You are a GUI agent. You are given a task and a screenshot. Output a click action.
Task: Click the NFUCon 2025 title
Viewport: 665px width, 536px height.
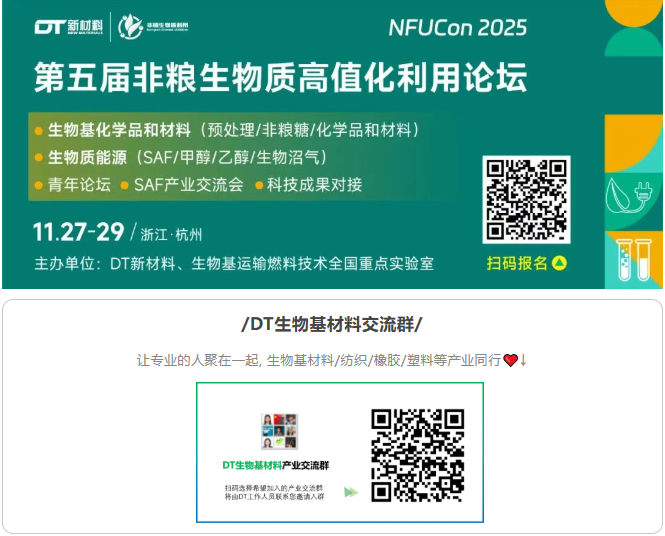[x=458, y=28]
